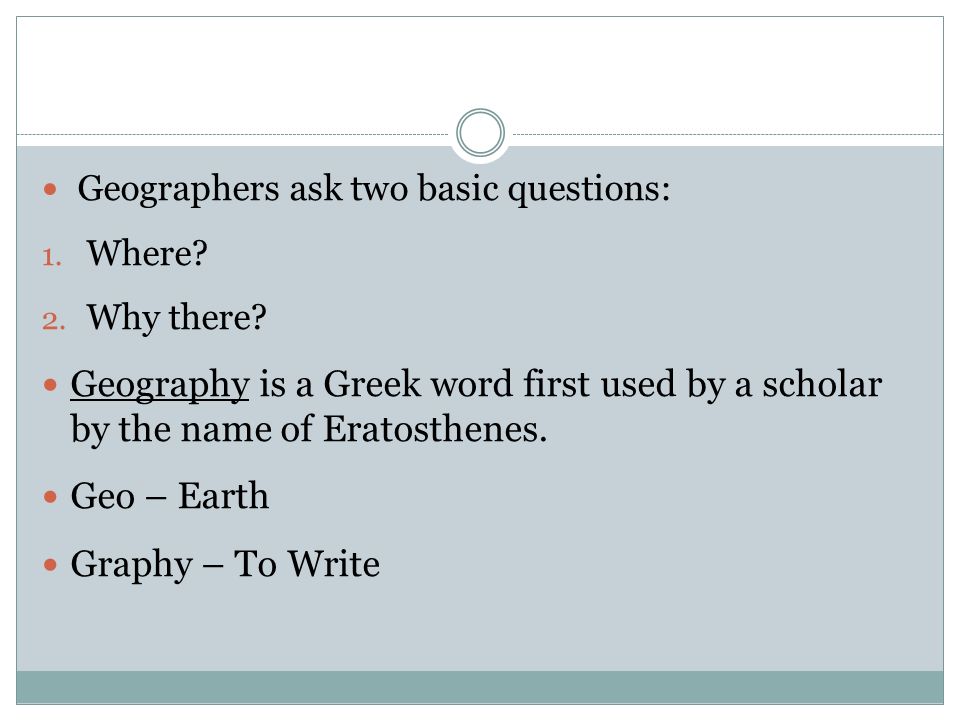960x720 pixels.
Task: Click the empty title area above the dashed line
Action: [480, 67]
